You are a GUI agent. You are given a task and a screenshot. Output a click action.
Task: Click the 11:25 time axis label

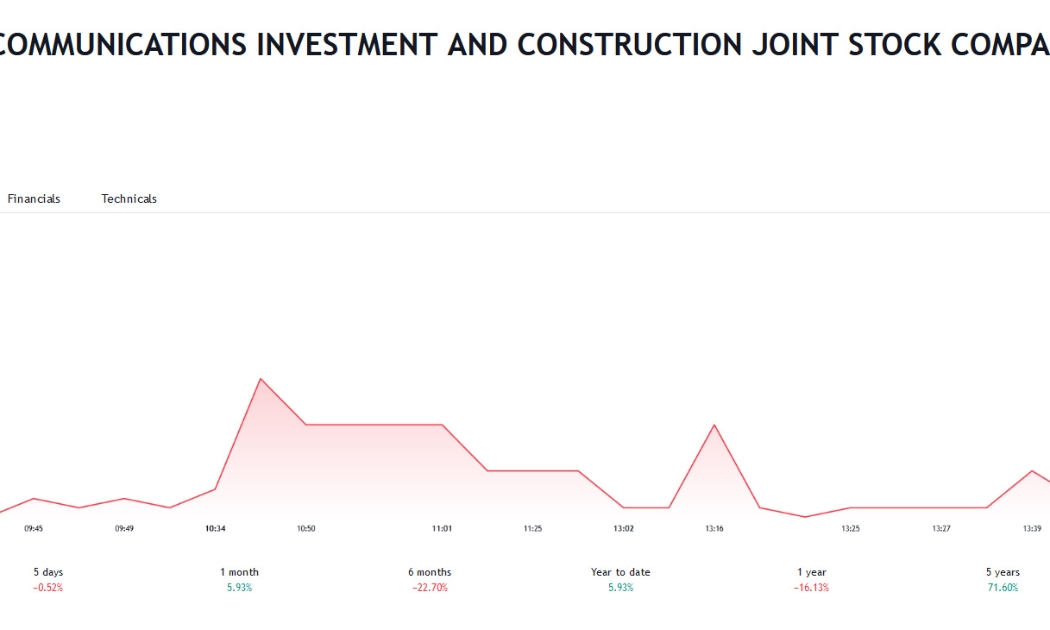533,528
